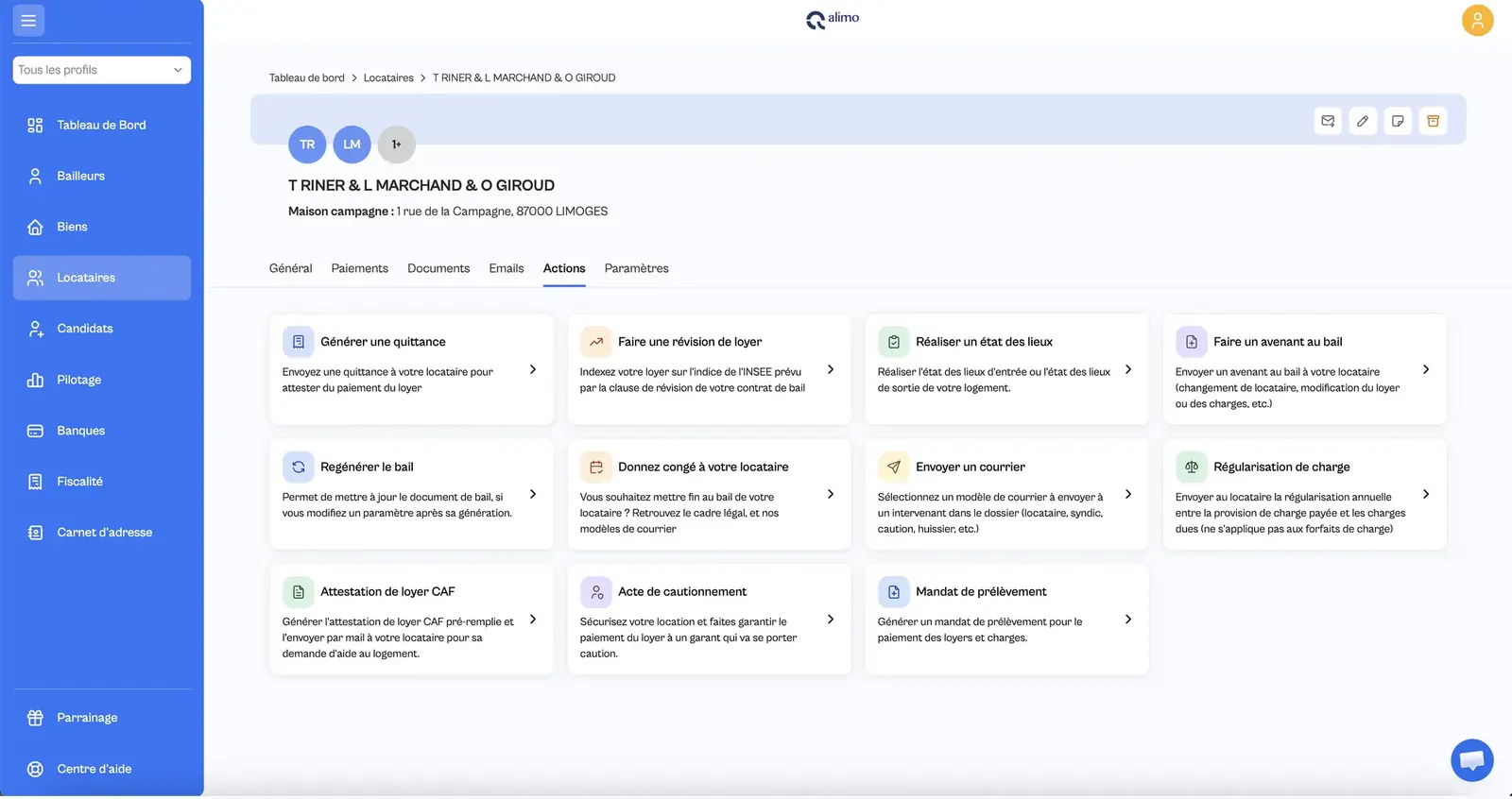Select Locataires in the sidebar
1512x799 pixels.
(x=102, y=278)
